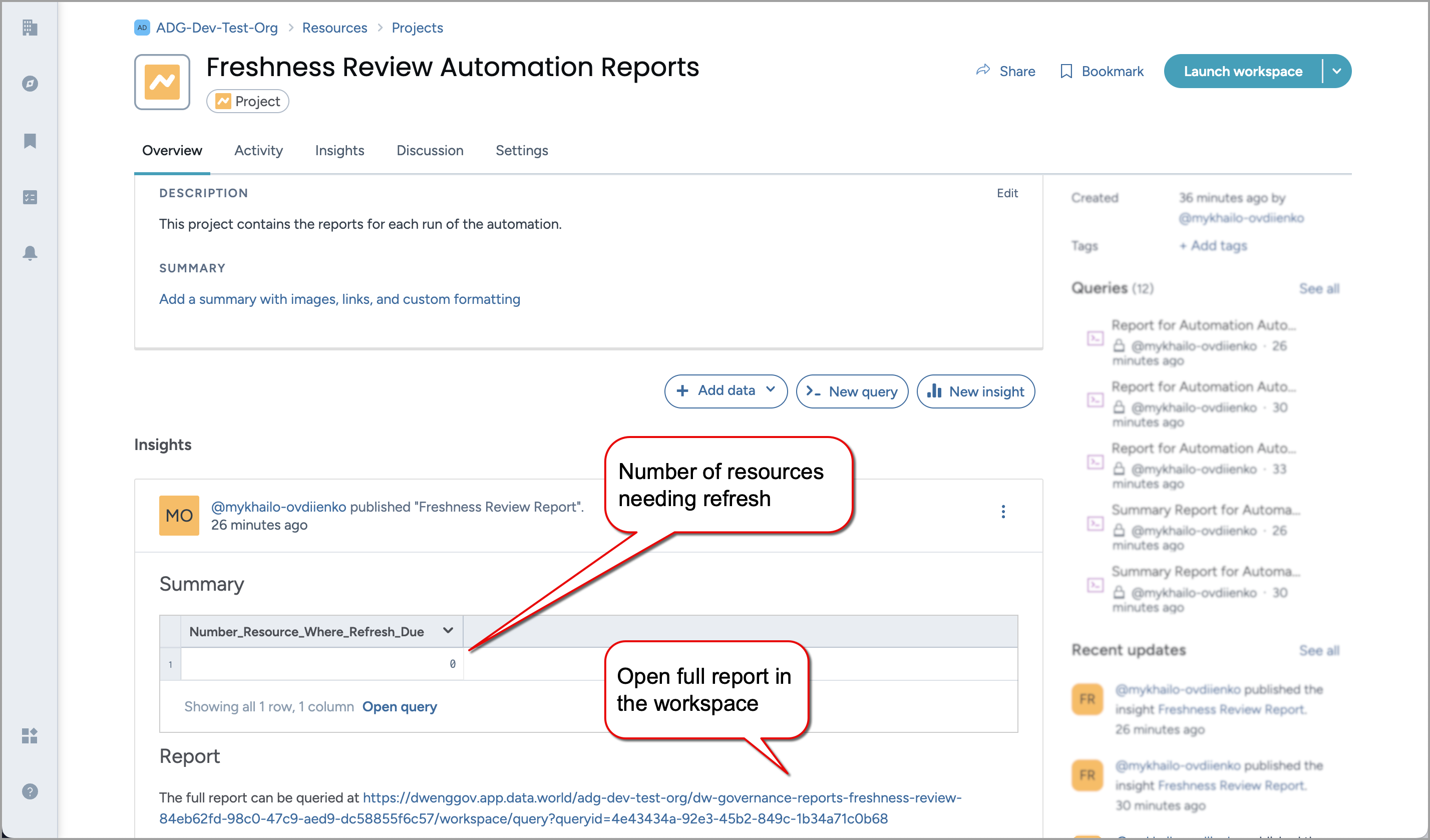Click Add a summary link
This screenshot has height=840, width=1430.
click(x=339, y=299)
